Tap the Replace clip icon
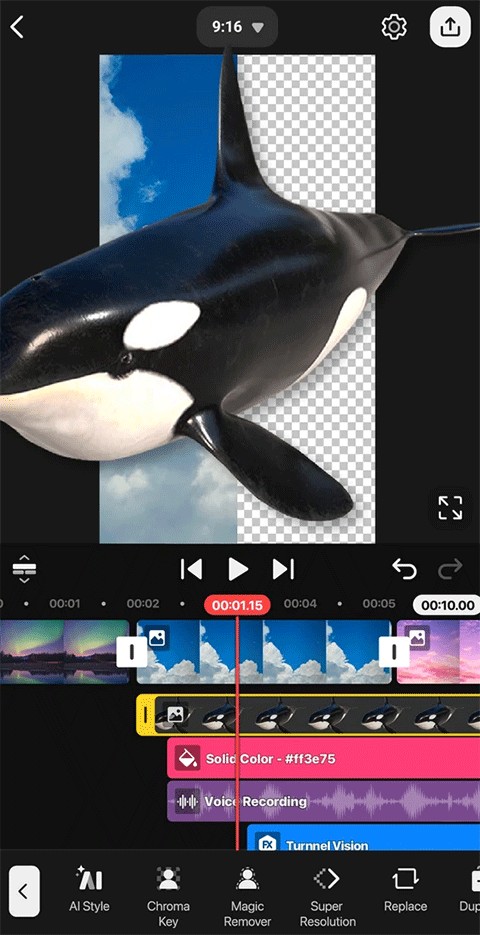Screen dimensions: 480x935 click(405, 889)
